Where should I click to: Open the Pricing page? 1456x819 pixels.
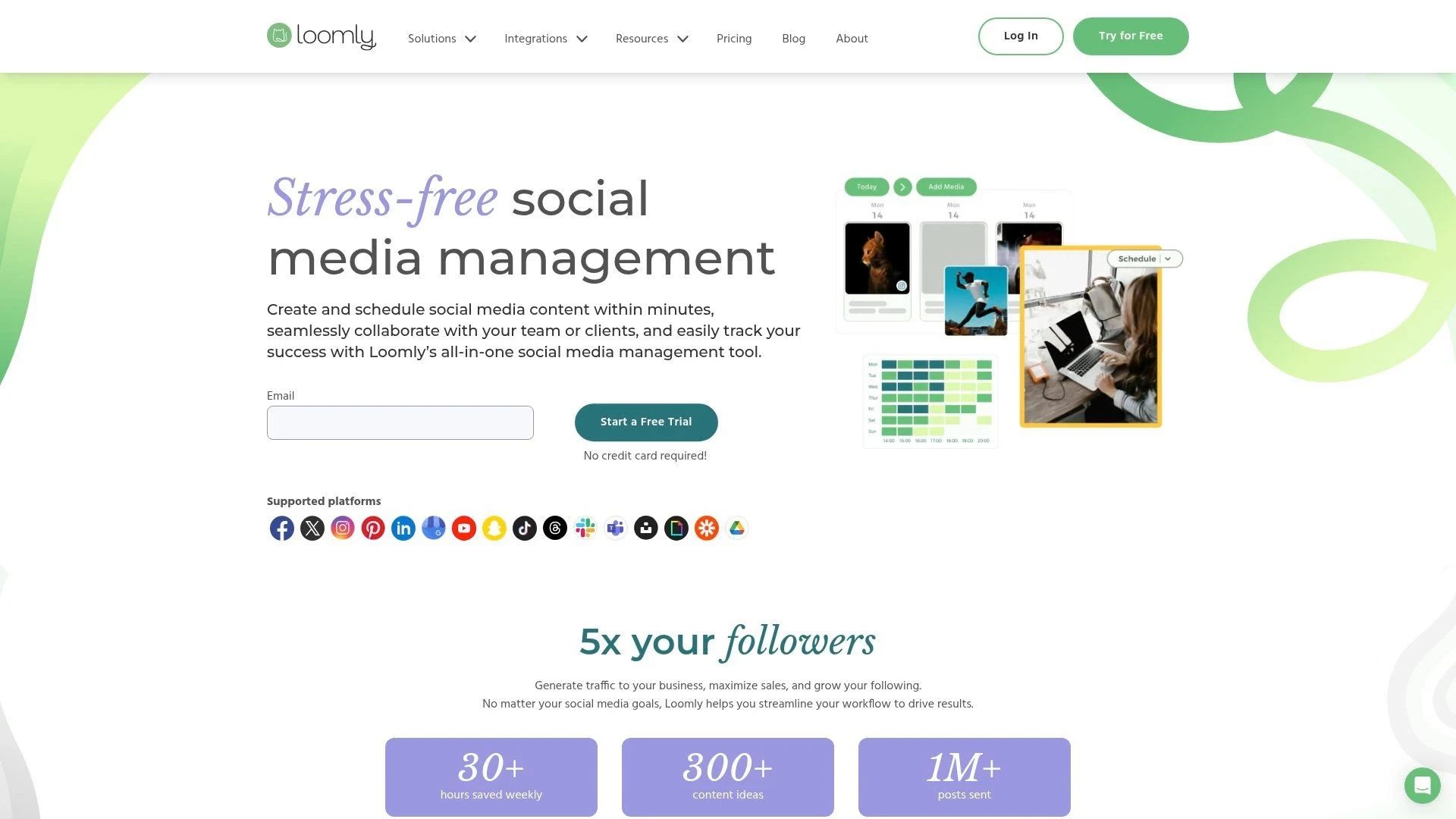(x=734, y=39)
